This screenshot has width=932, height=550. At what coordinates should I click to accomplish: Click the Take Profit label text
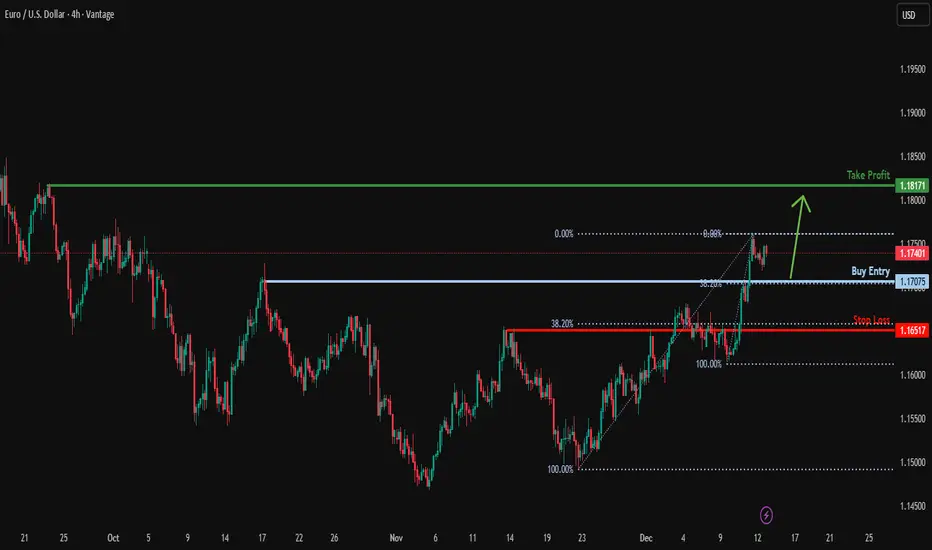(x=868, y=175)
